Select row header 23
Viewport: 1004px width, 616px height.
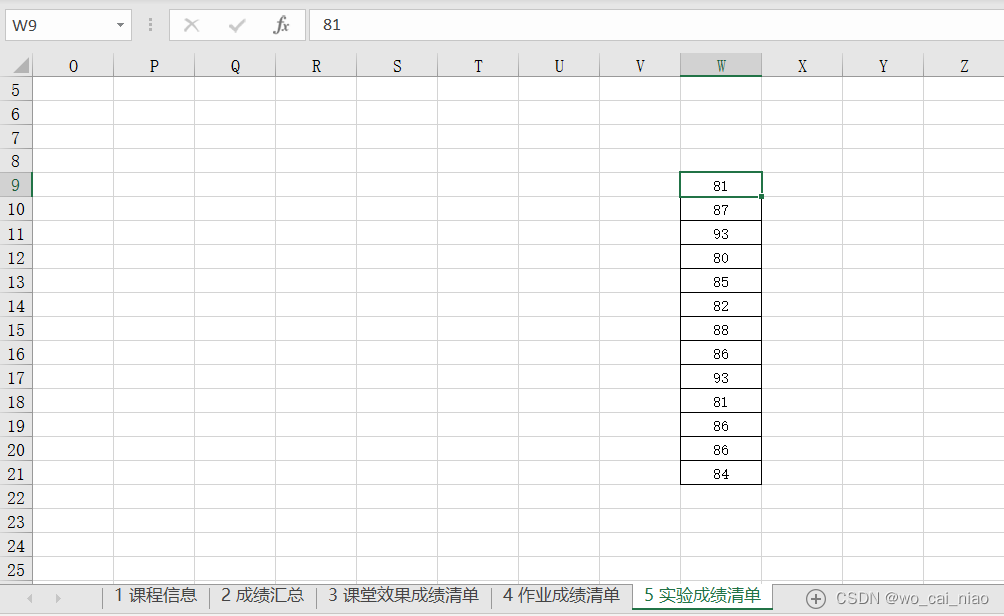16,522
